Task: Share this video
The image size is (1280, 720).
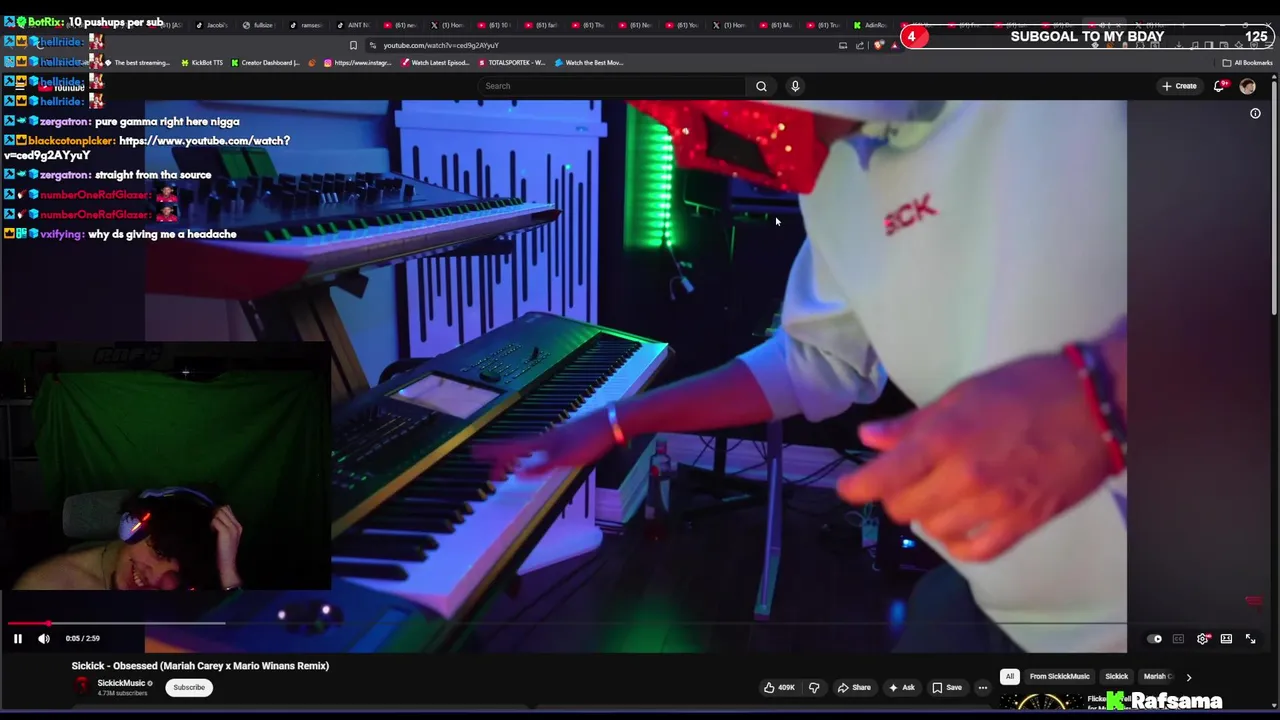Action: [x=854, y=688]
